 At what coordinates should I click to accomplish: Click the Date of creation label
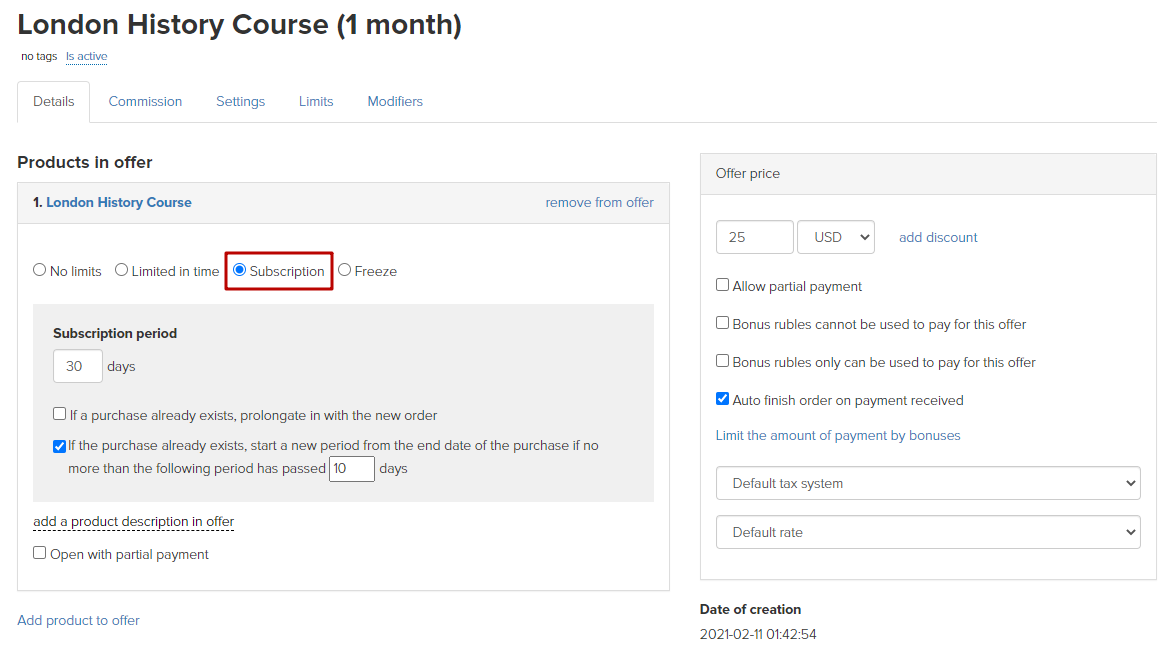point(750,609)
